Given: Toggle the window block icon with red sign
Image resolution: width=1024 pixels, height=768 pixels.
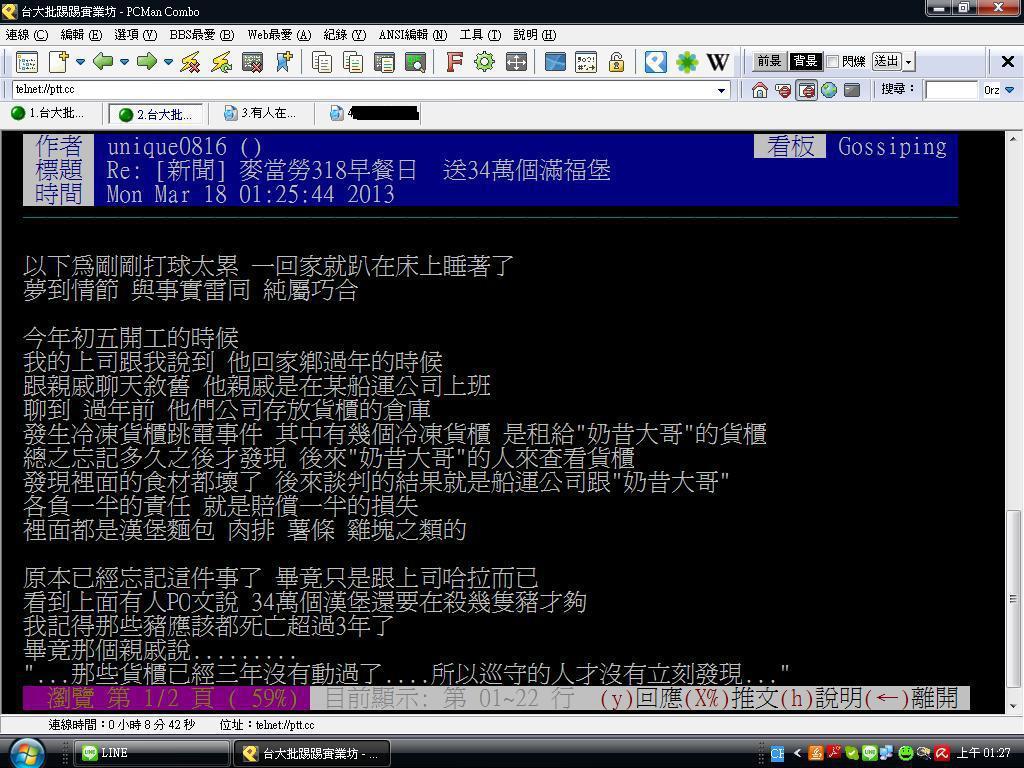Looking at the screenshot, I should [x=807, y=90].
